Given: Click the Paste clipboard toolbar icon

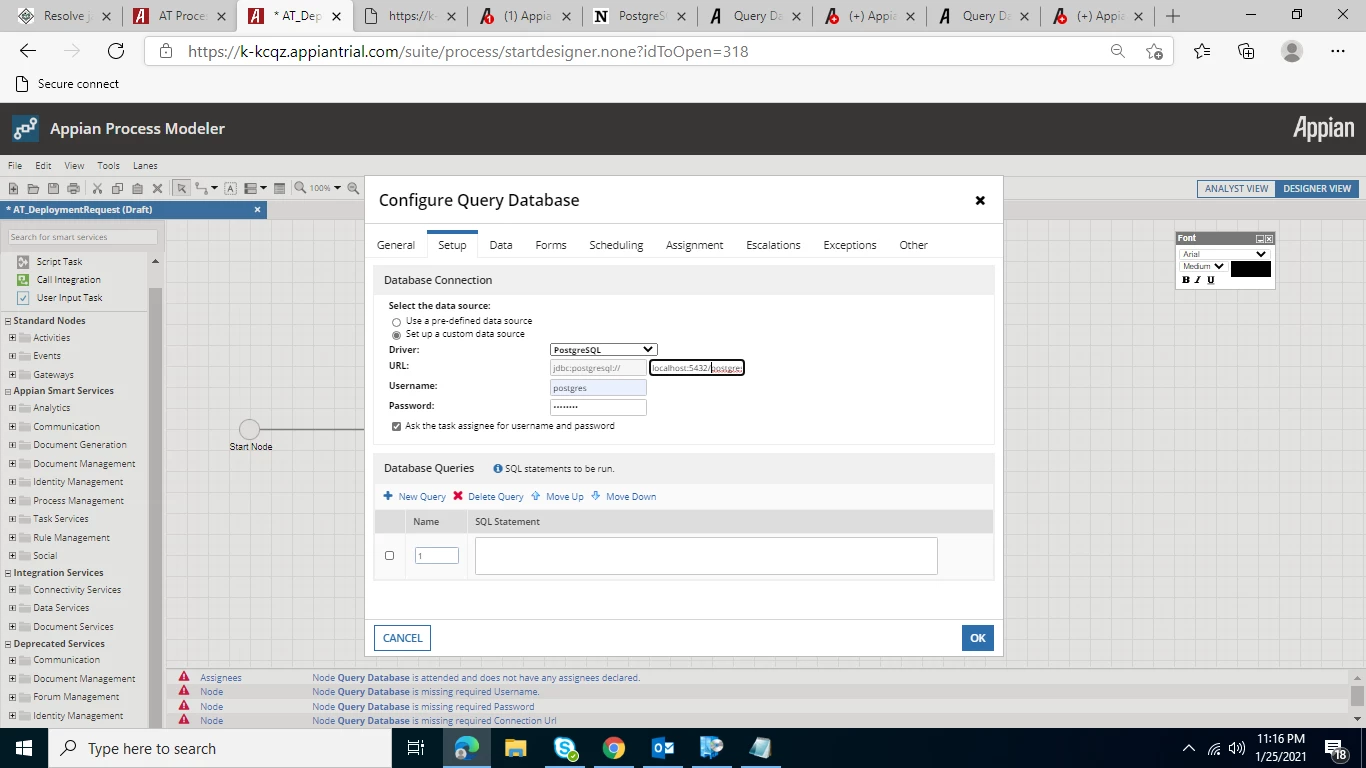Looking at the screenshot, I should tap(137, 188).
